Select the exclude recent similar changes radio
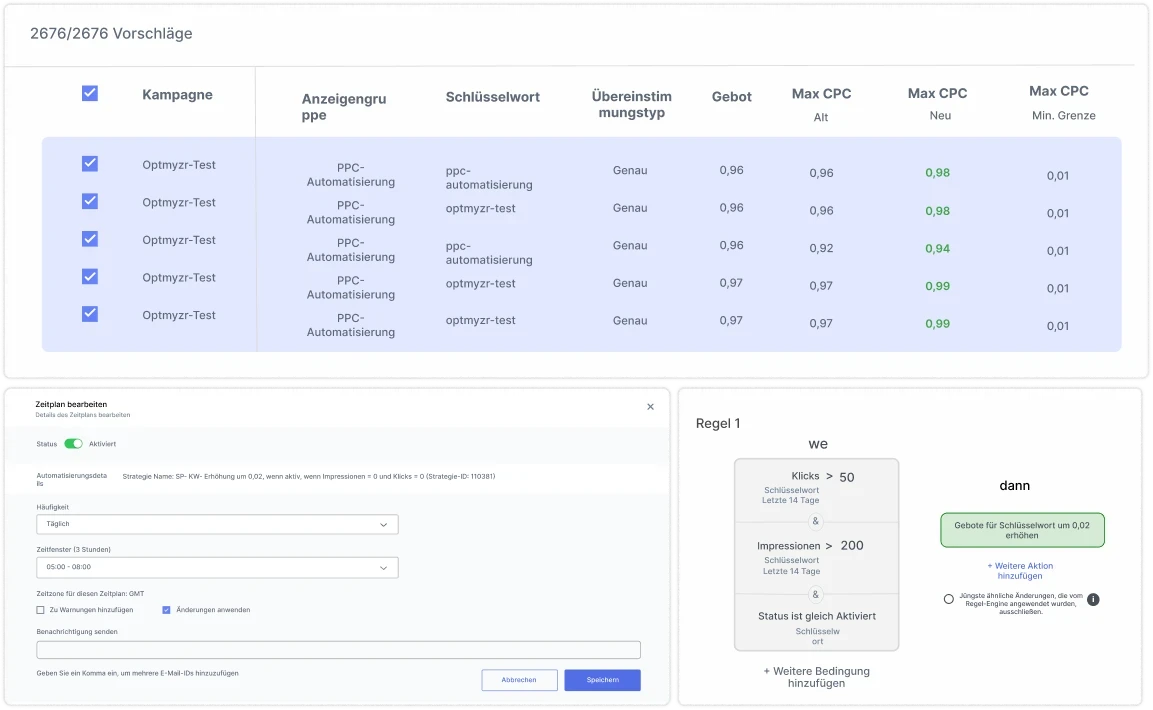This screenshot has width=1153, height=710. click(948, 599)
